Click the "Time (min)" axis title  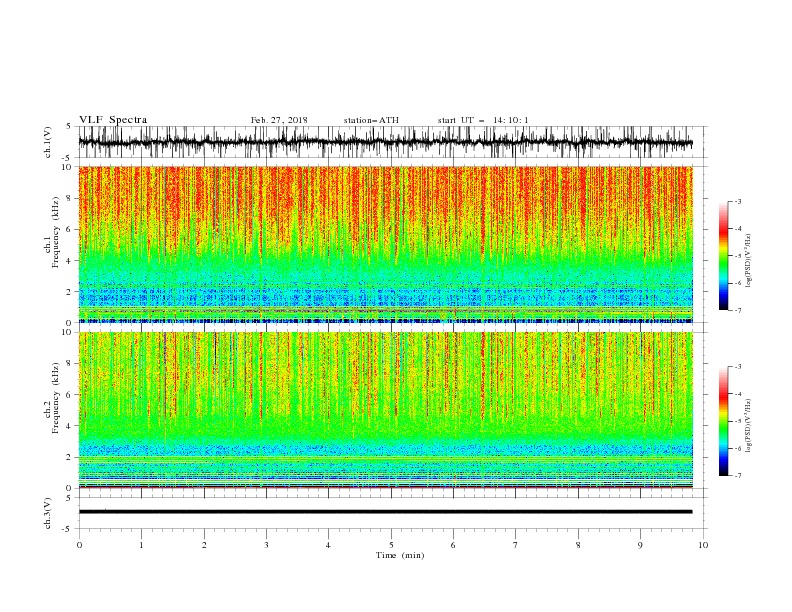click(400, 555)
